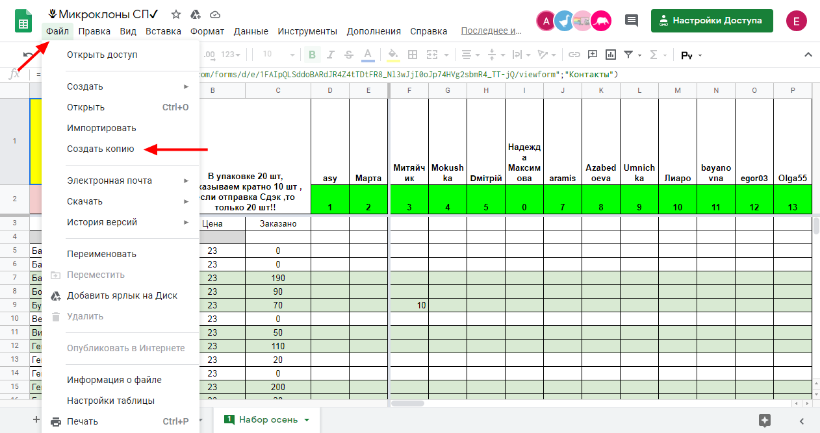This screenshot has height=433, width=820.
Task: Click the insert comment toolbar icon
Action: point(592,55)
